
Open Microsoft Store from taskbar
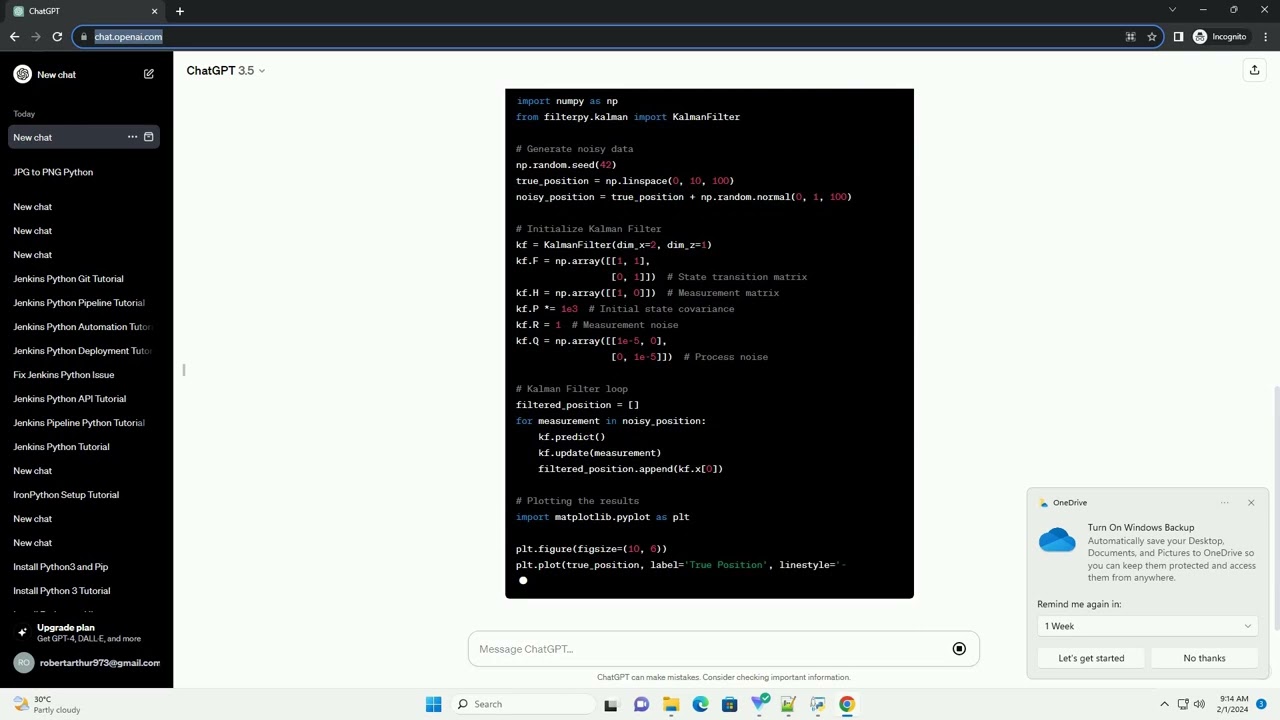[x=729, y=704]
